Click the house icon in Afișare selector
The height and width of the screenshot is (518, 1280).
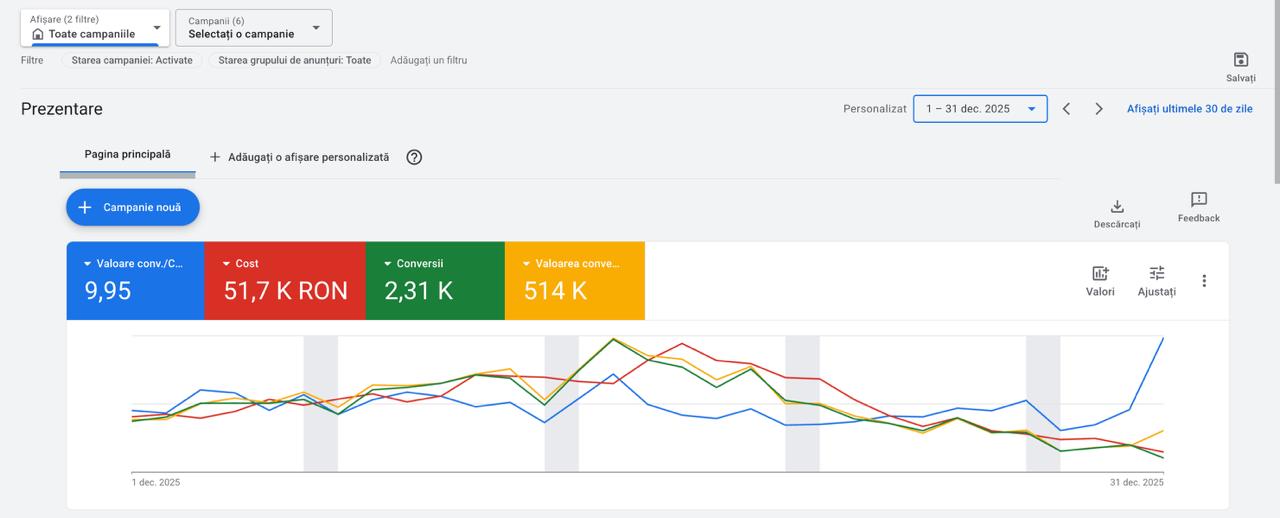(38, 34)
